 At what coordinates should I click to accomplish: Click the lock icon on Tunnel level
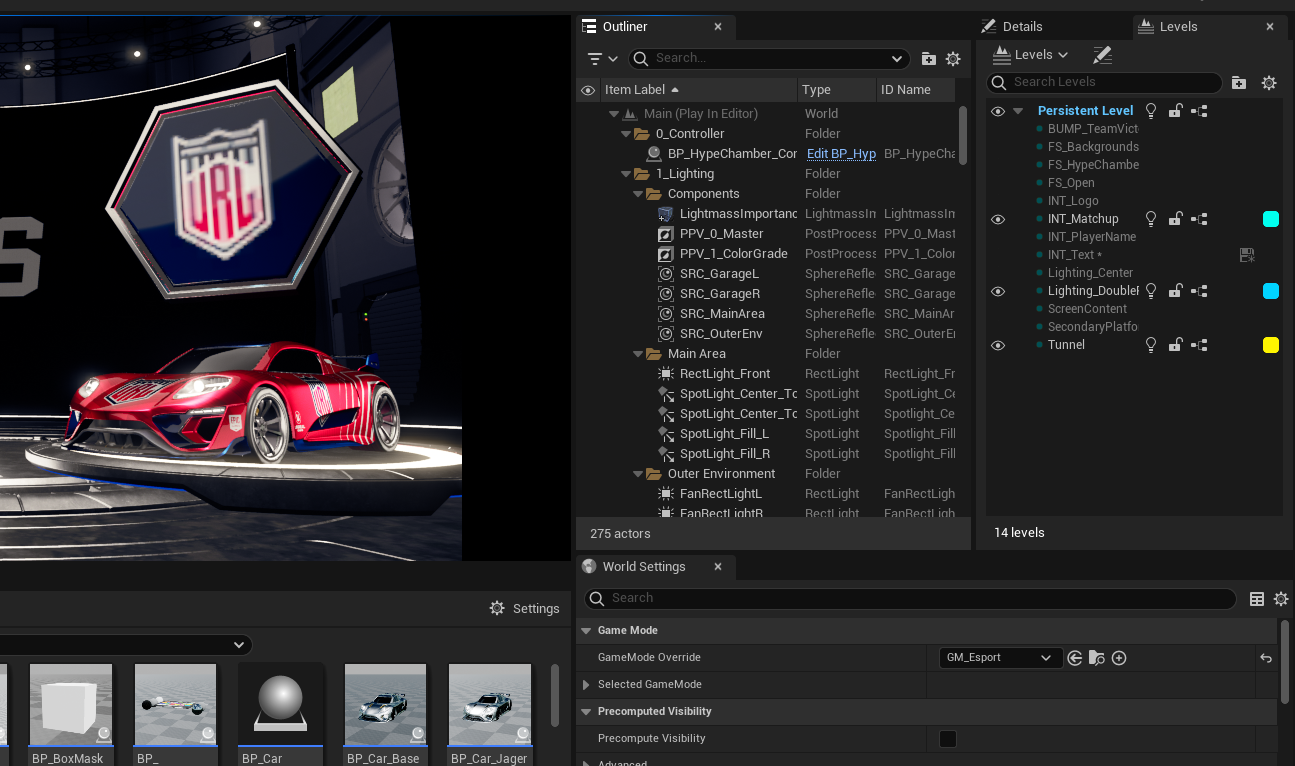click(1176, 345)
